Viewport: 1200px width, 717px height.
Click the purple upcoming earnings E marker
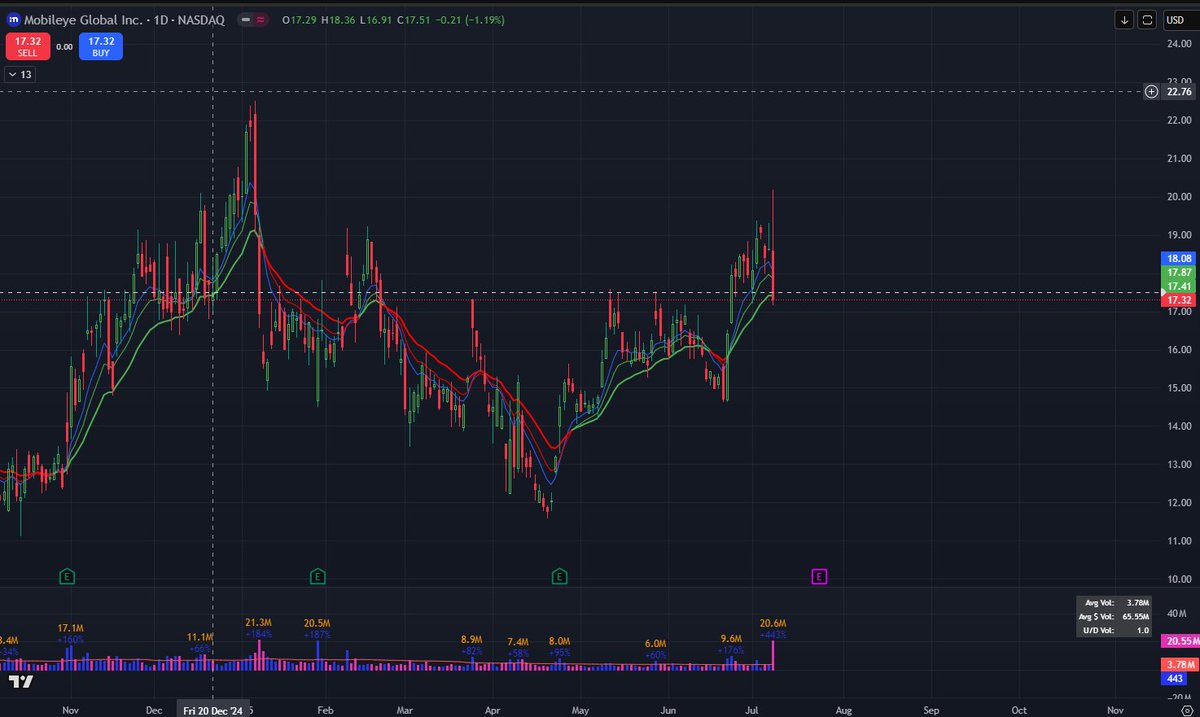(819, 576)
